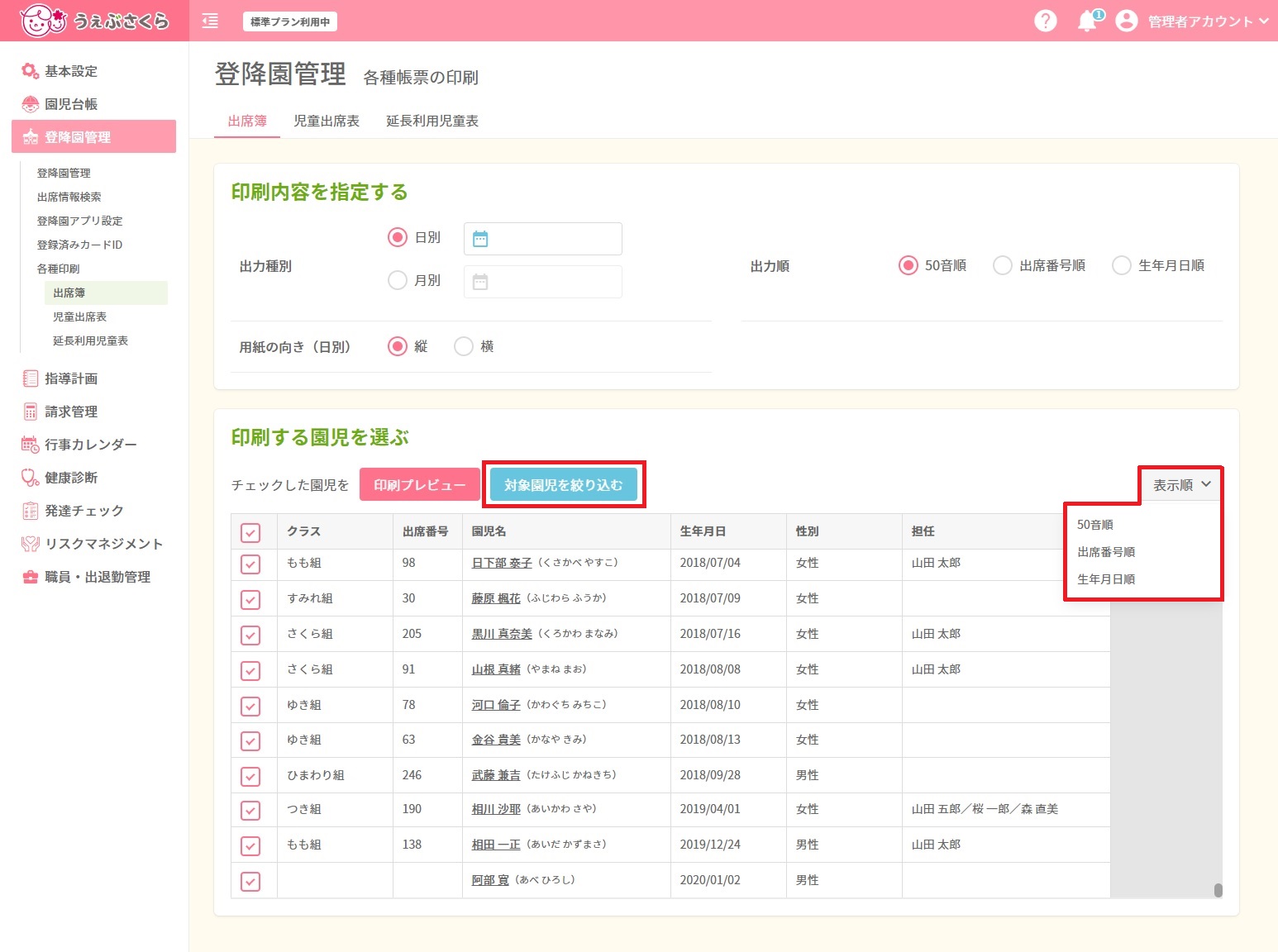1278x952 pixels.
Task: Set paper orientation to 縦
Action: click(x=398, y=346)
